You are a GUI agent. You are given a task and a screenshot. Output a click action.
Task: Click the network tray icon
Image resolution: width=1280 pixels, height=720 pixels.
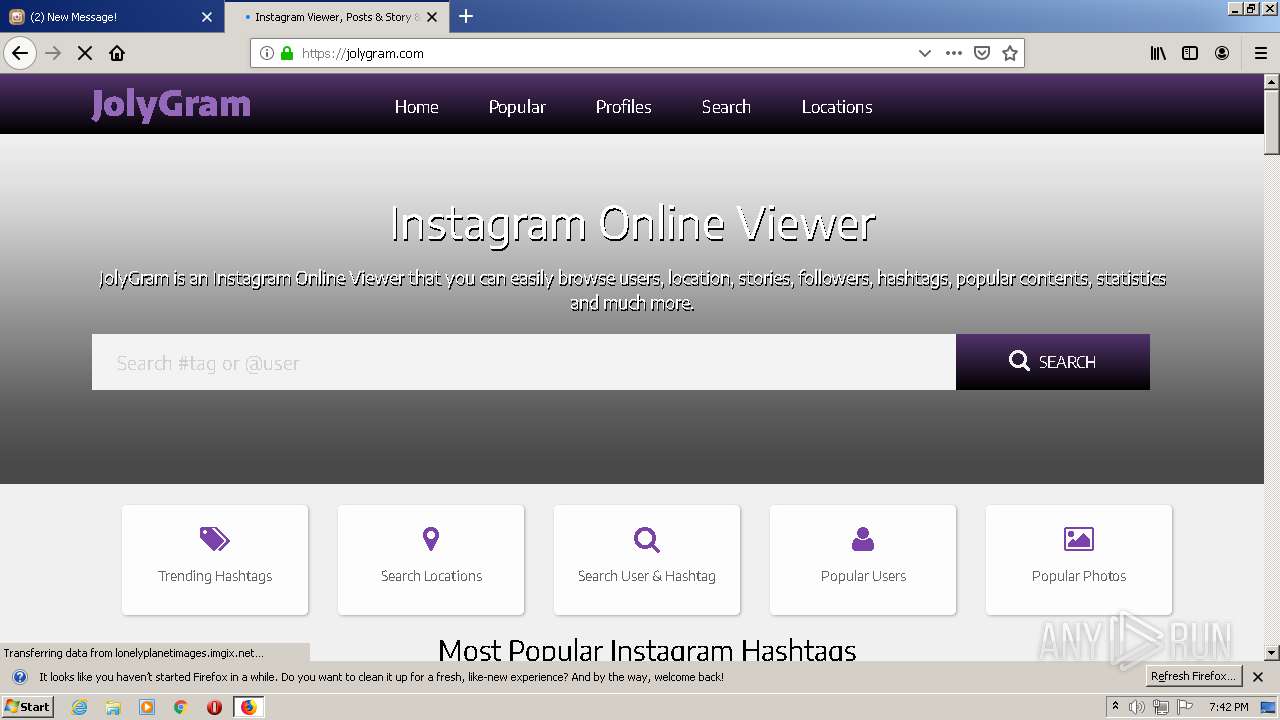[x=1160, y=707]
